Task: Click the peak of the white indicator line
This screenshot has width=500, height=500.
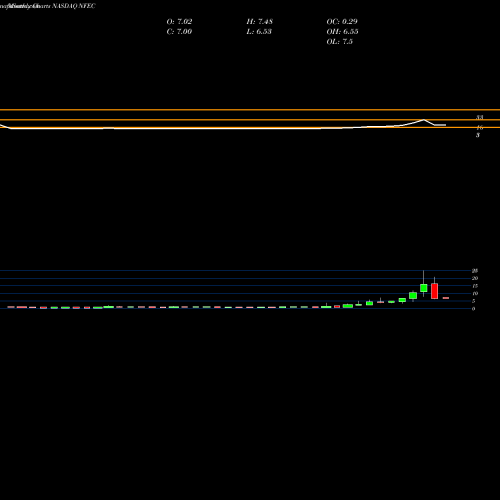Action: point(424,120)
